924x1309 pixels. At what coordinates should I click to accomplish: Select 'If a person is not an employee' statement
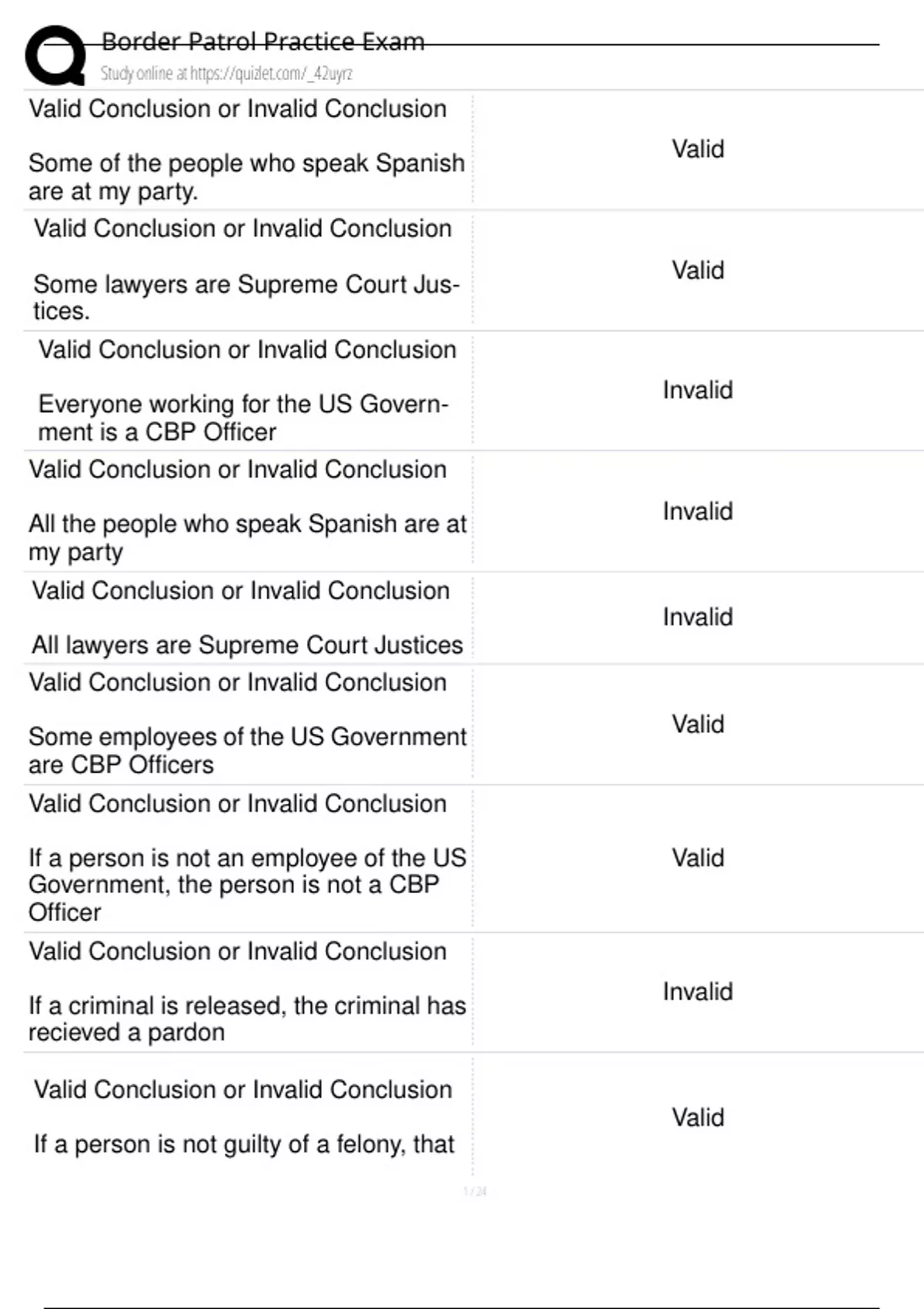[247, 885]
